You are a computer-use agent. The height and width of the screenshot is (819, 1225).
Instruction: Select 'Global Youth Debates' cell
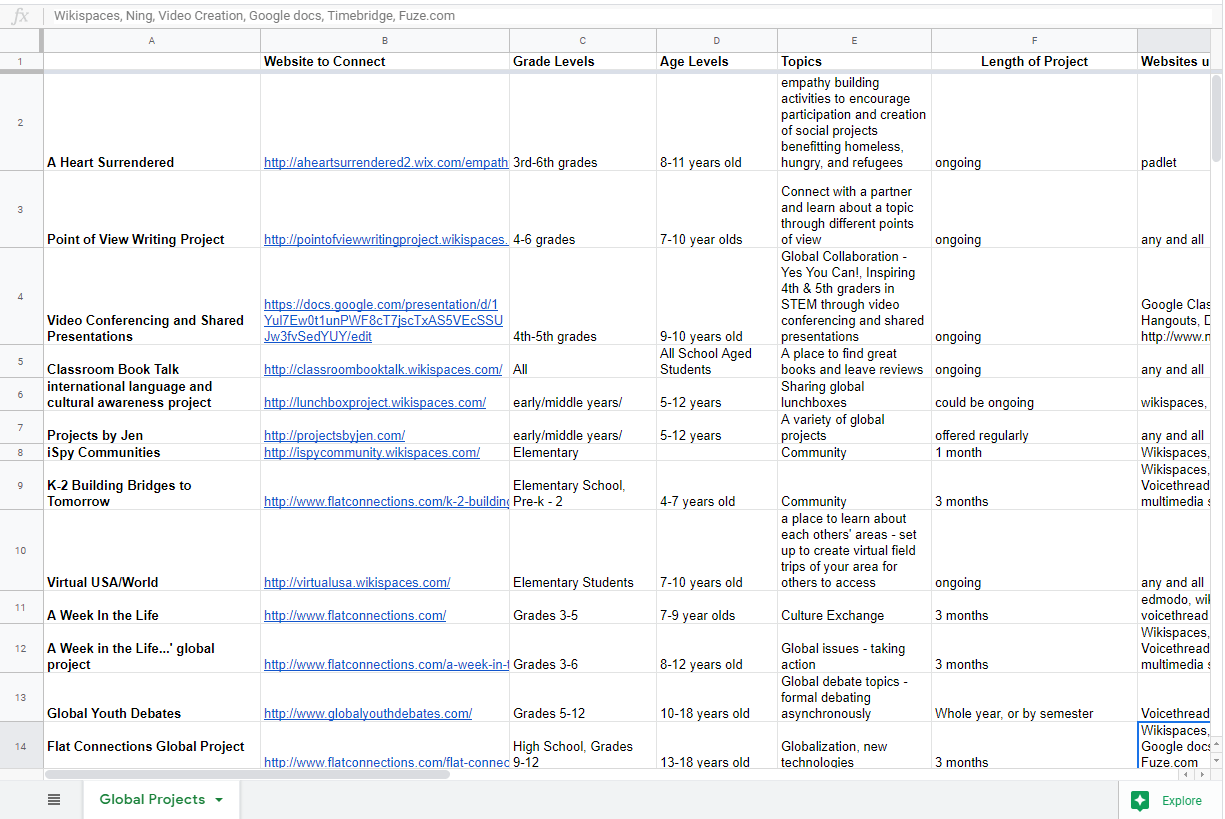(x=152, y=697)
